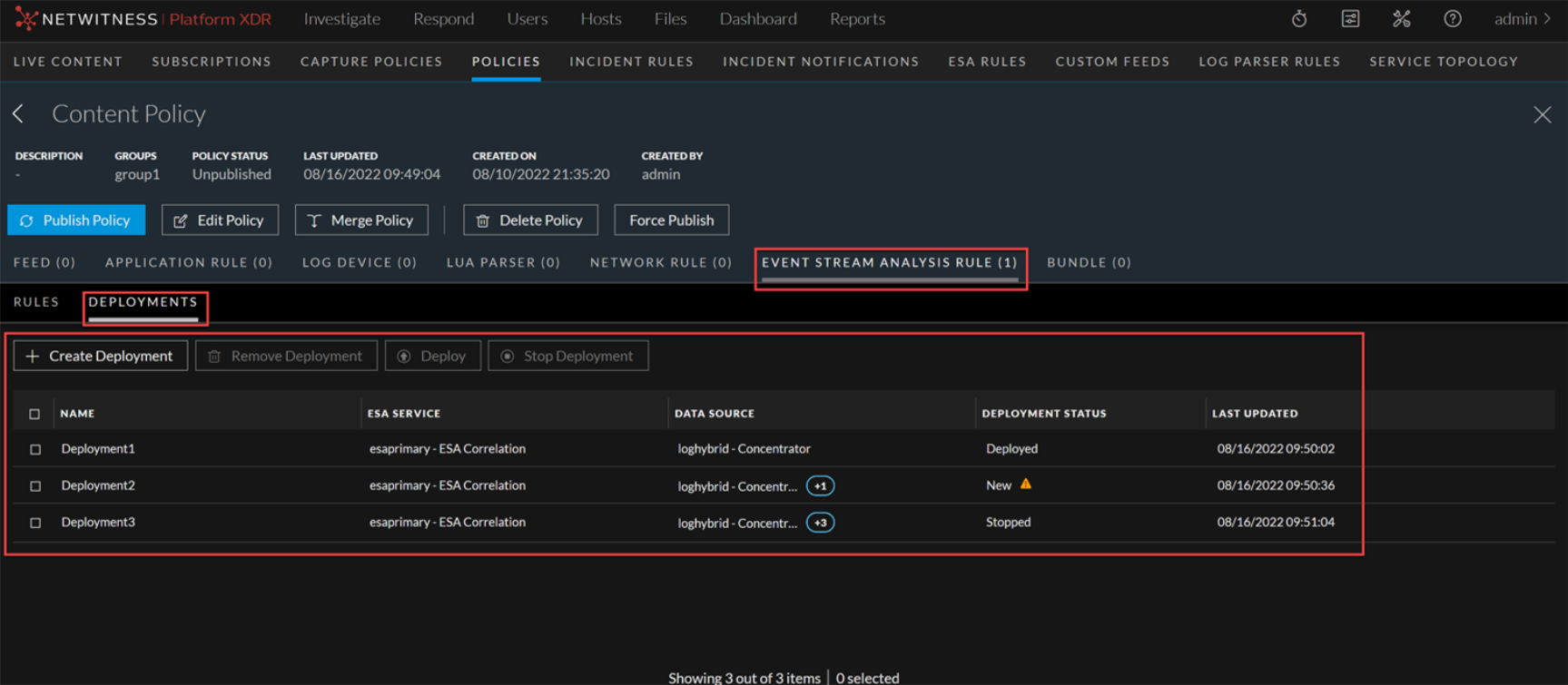Tick the checkbox for Deployment2
This screenshot has width=1568, height=685.
(35, 486)
